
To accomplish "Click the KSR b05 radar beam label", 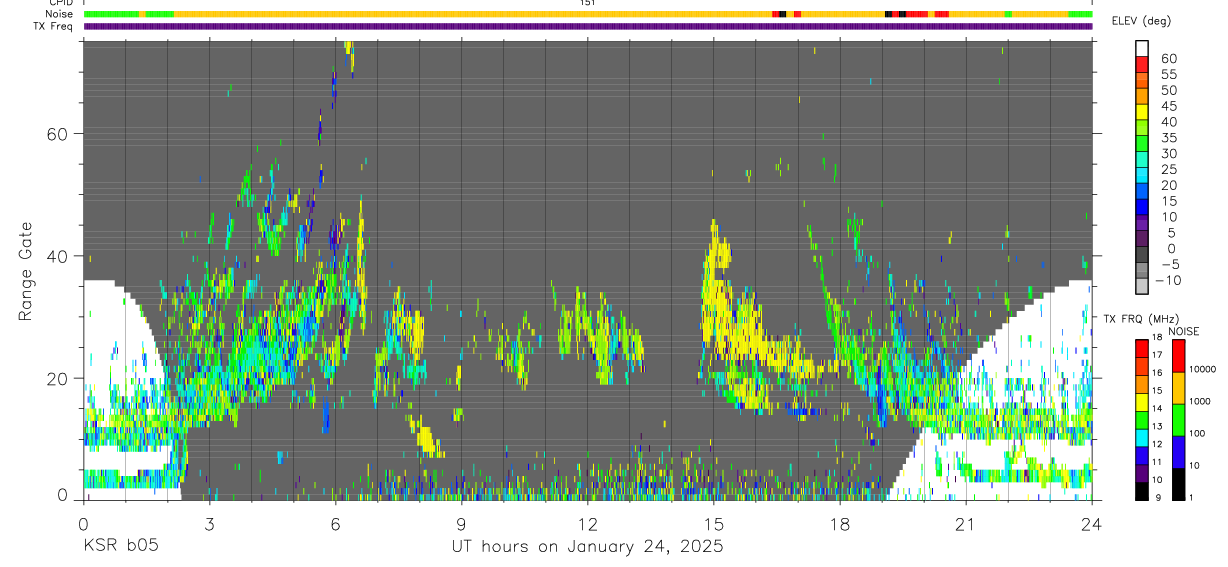I will 120,546.
